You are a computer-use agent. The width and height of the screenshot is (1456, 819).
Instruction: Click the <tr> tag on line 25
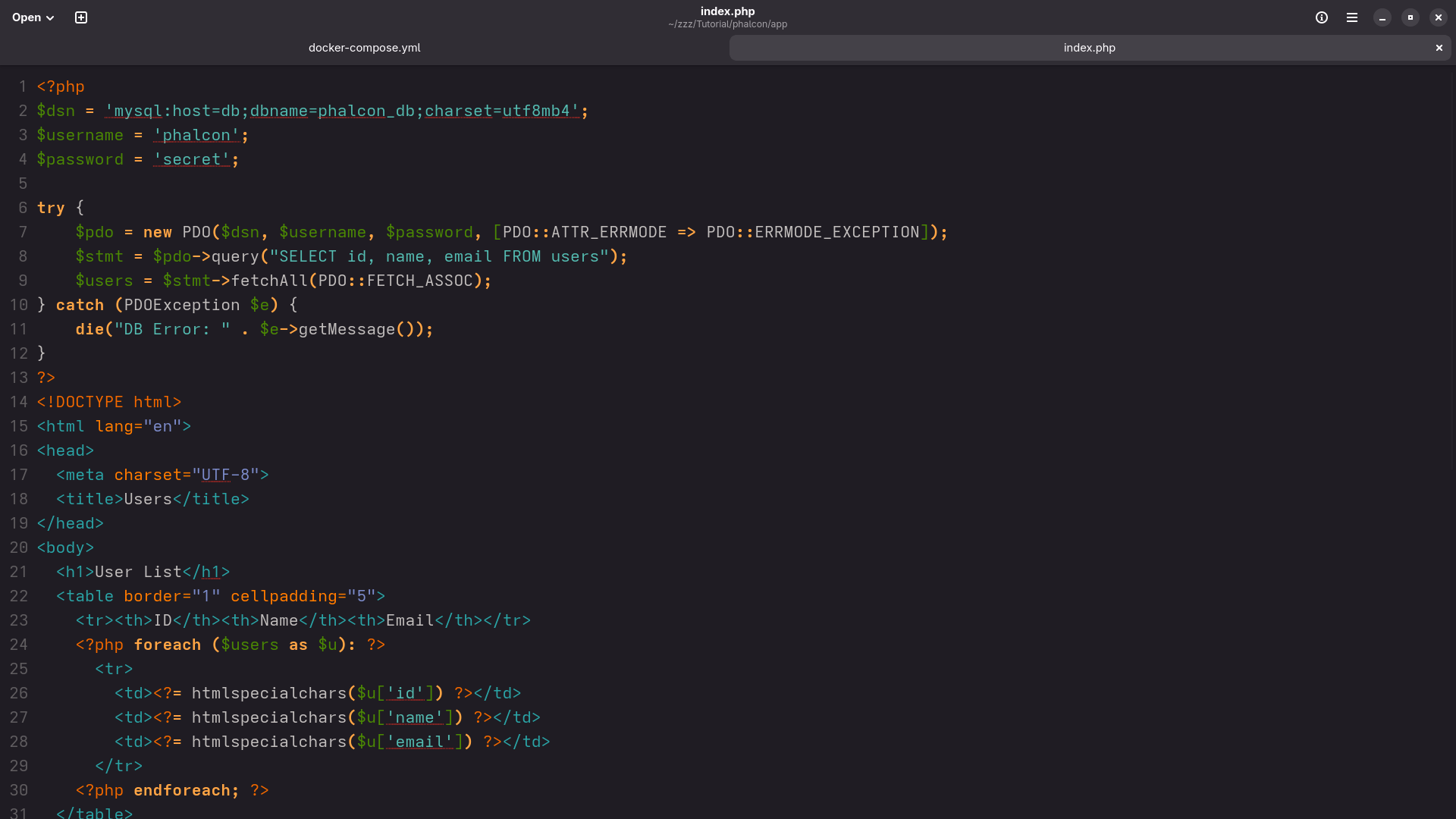(x=114, y=669)
